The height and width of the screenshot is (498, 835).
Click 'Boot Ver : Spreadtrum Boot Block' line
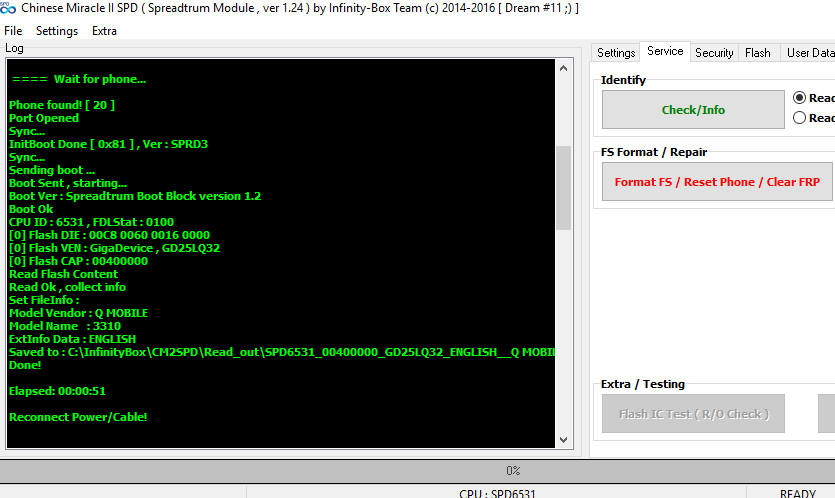(x=135, y=196)
